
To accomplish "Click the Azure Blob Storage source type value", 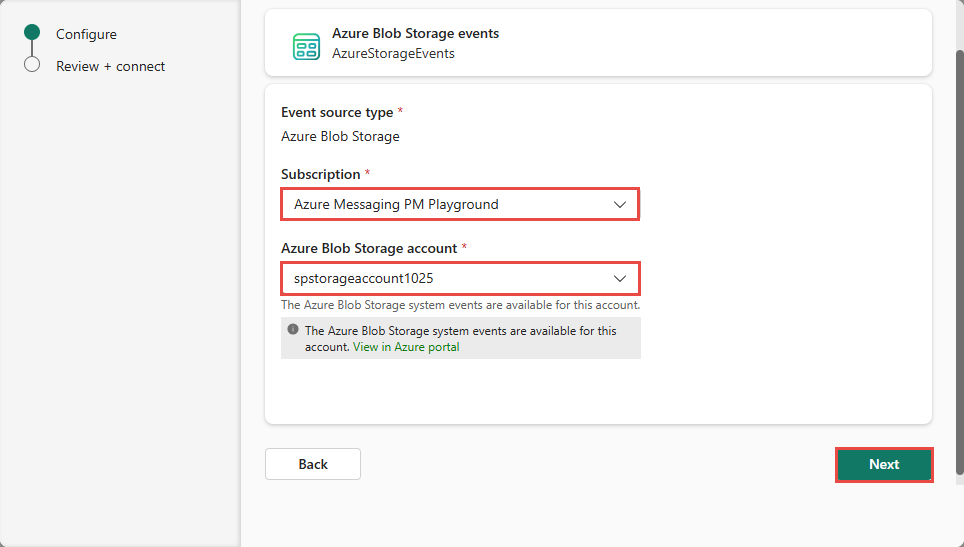I will pyautogui.click(x=340, y=136).
